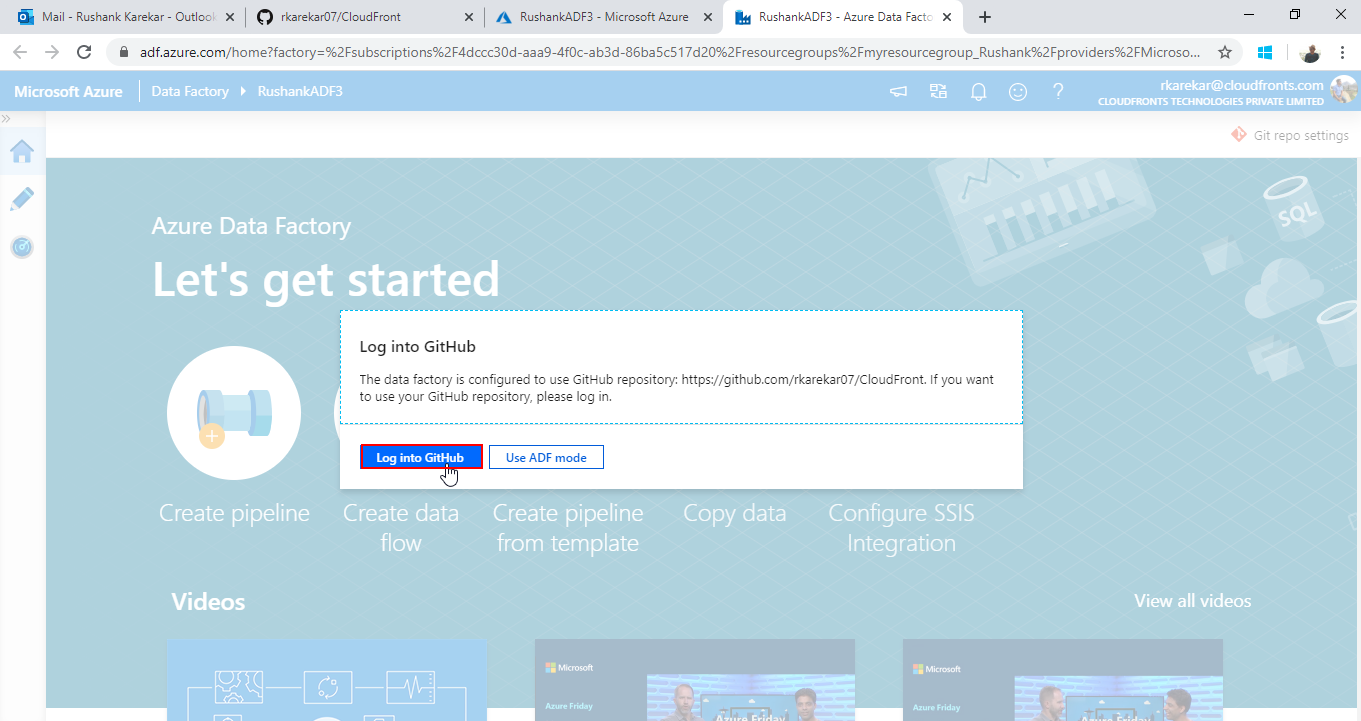Viewport: 1361px width, 721px height.
Task: Open the feedback smiley icon
Action: tap(1018, 92)
